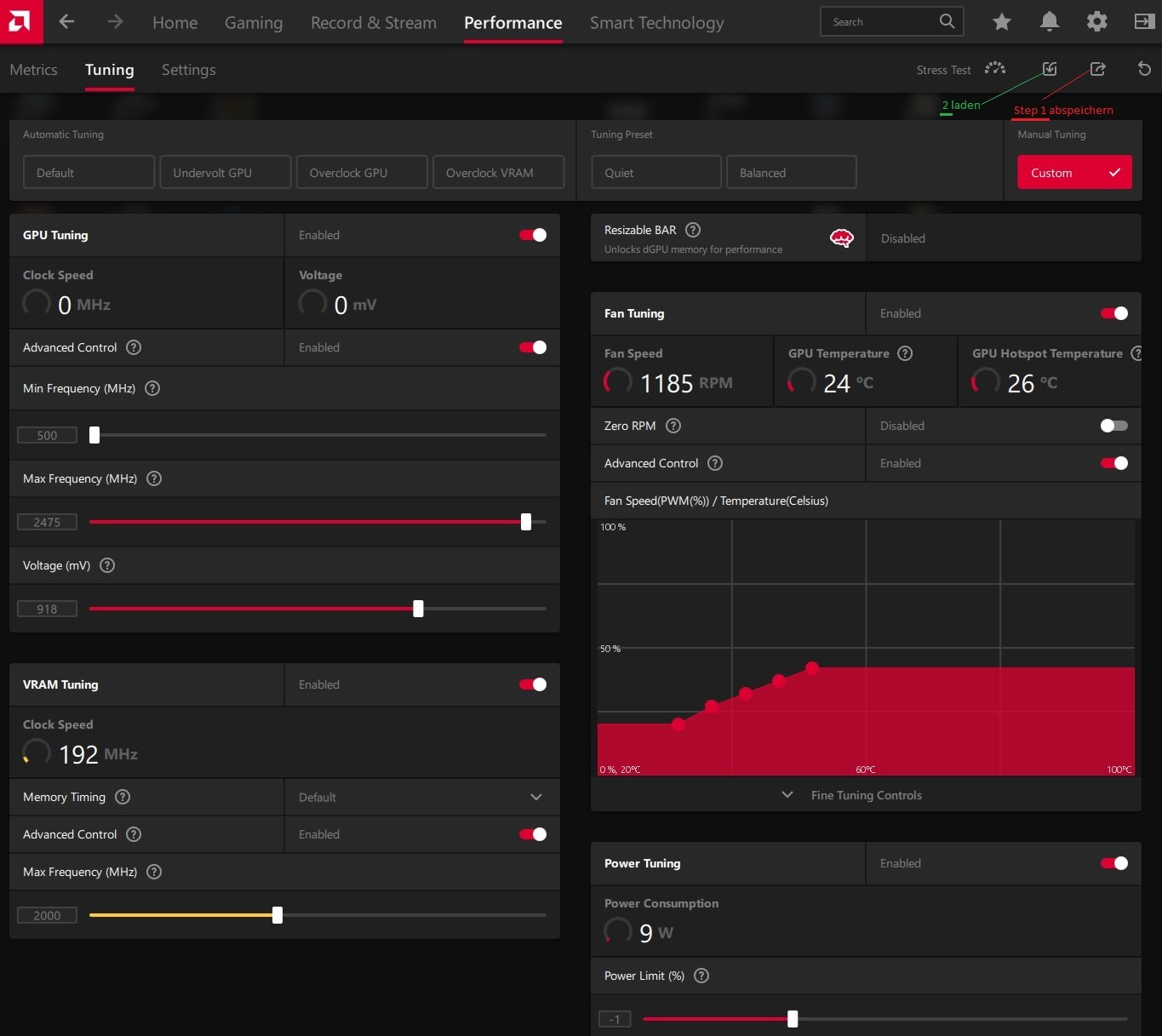This screenshot has height=1036, width=1162.
Task: Open notifications bell icon
Action: click(1050, 22)
